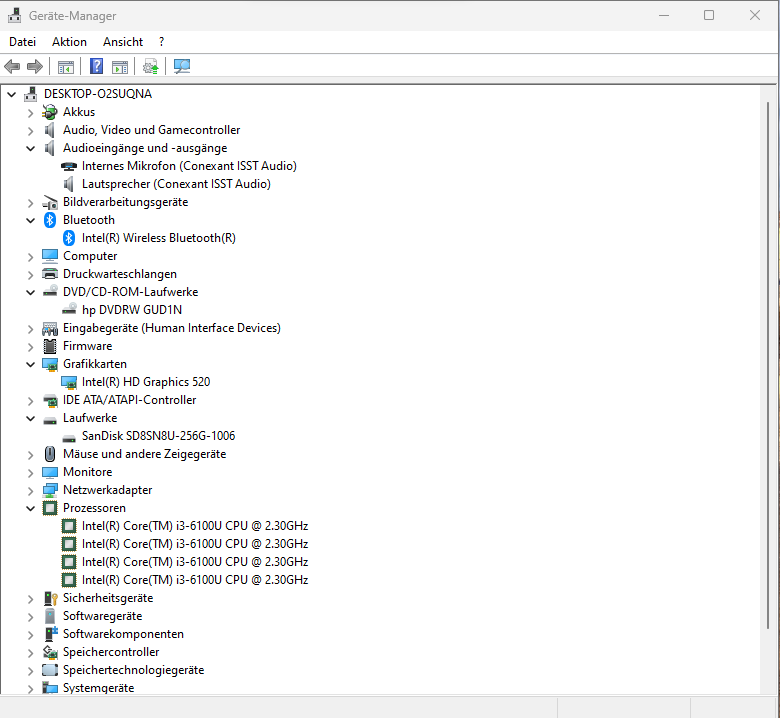780x718 pixels.
Task: Collapse the Laufwerke category
Action: [30, 418]
